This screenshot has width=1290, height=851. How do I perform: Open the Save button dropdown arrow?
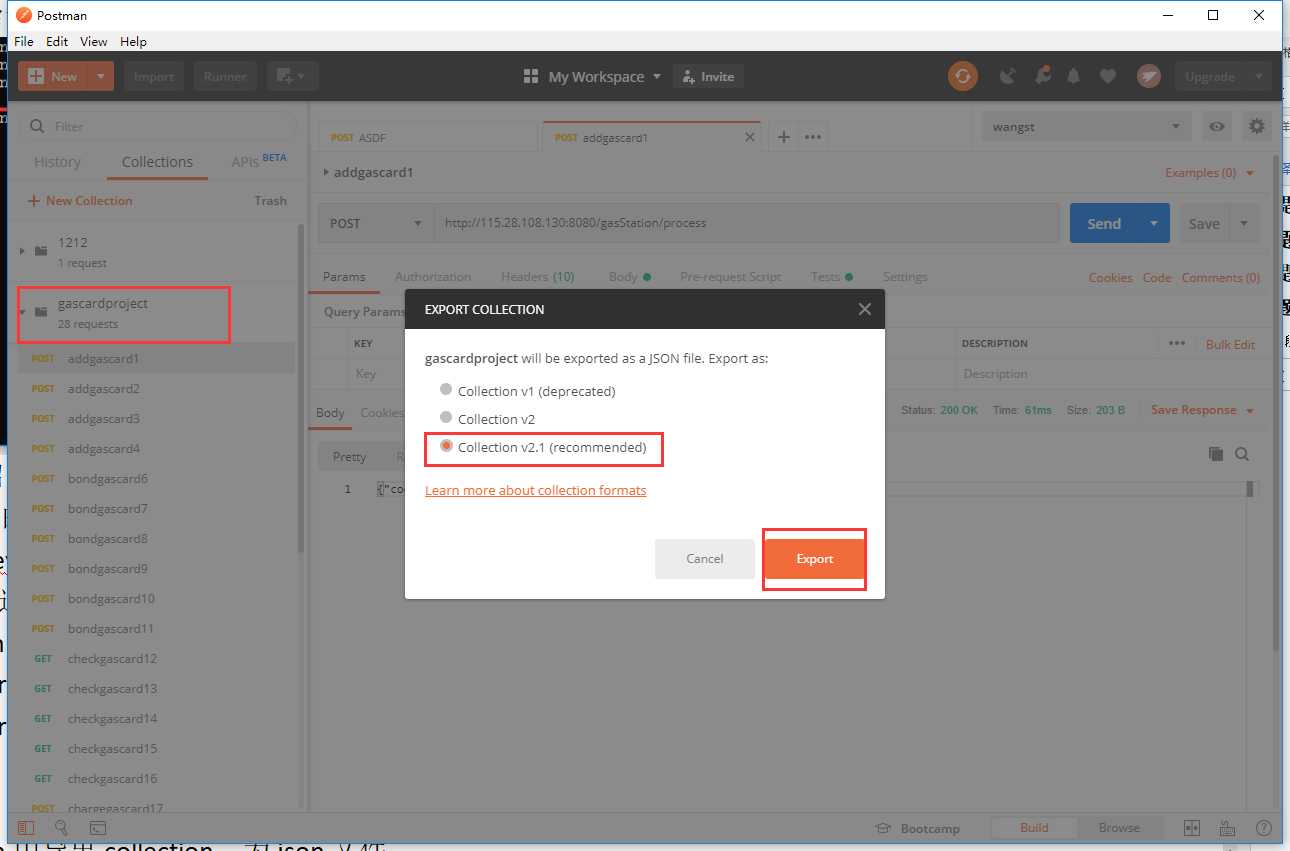point(1244,223)
